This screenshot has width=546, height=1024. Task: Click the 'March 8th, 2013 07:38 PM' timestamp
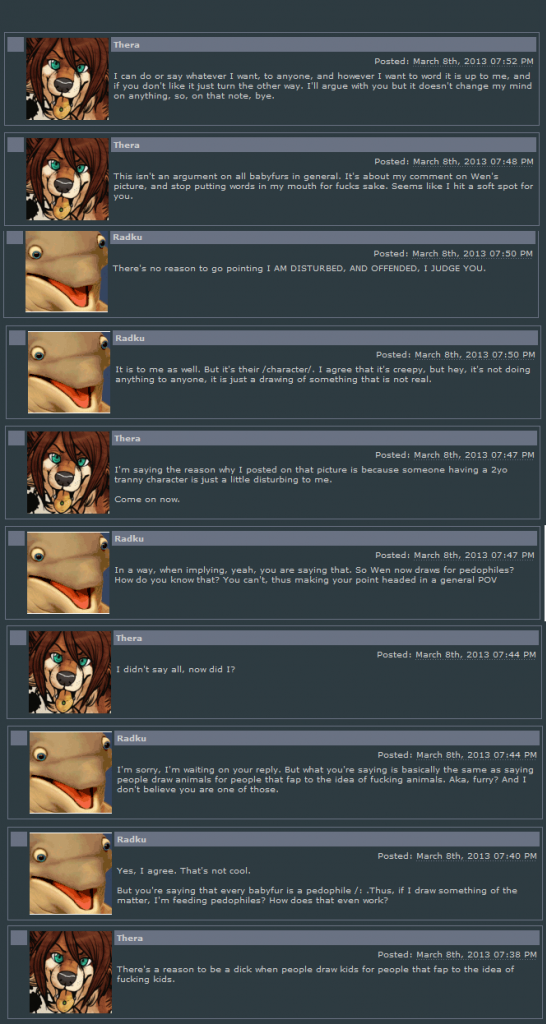(476, 955)
